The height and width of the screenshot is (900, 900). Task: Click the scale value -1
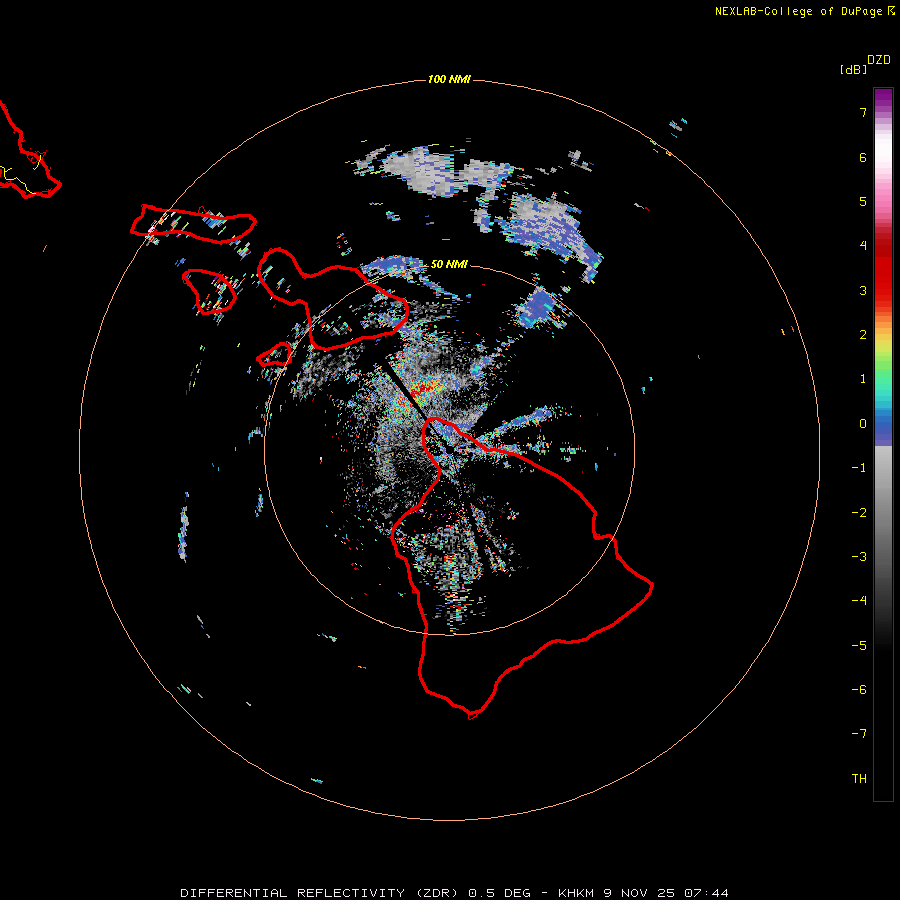(859, 468)
